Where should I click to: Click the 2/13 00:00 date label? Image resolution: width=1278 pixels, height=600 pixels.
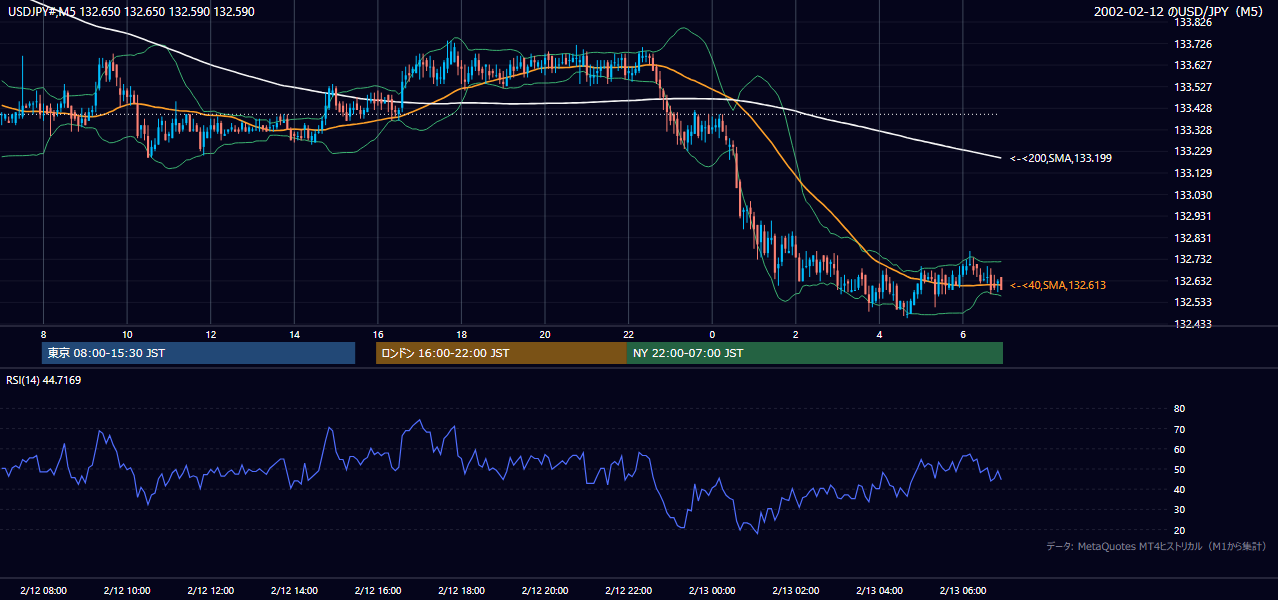point(712,590)
